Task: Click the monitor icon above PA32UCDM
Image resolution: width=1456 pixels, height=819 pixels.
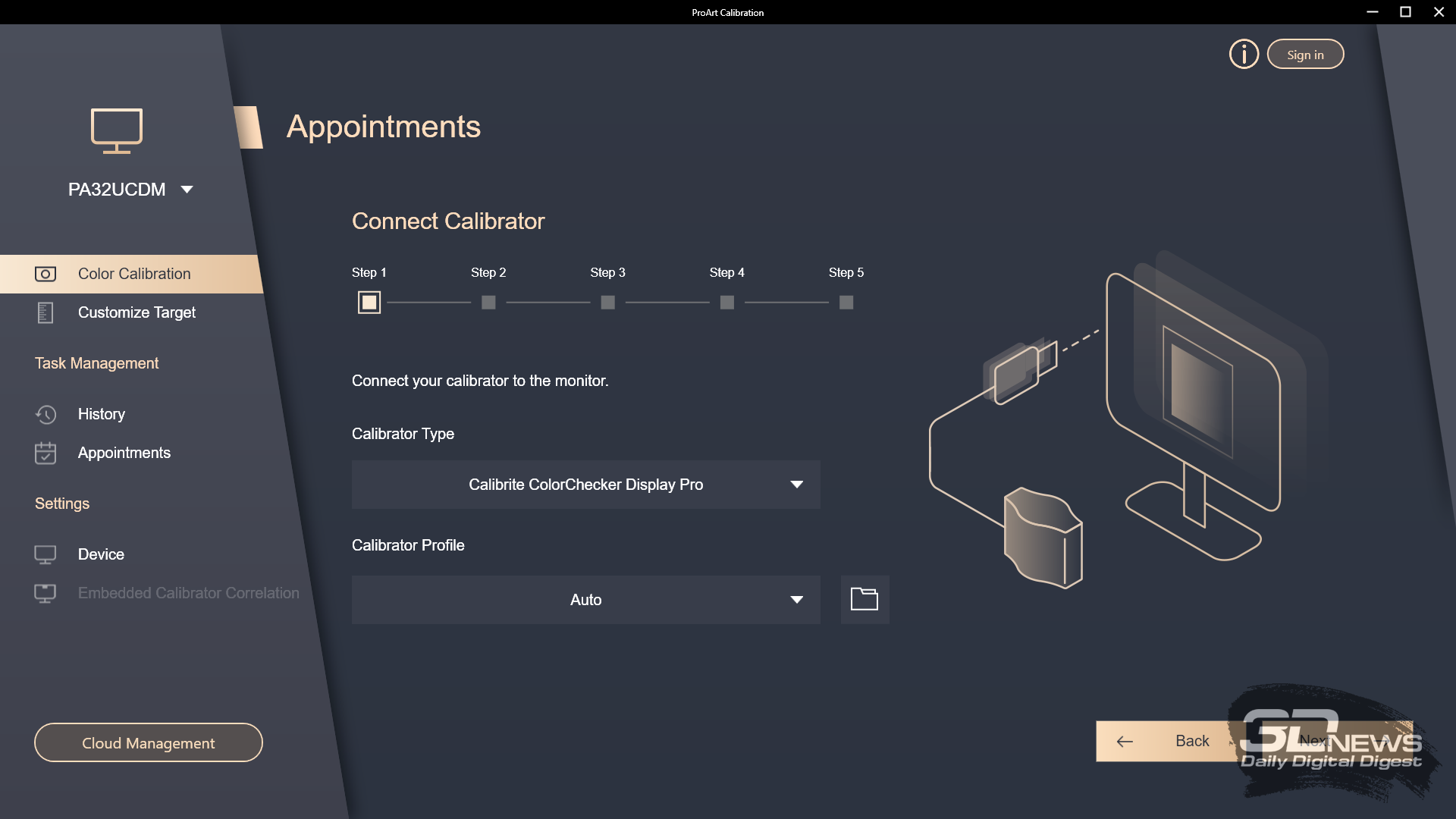Action: pyautogui.click(x=117, y=131)
